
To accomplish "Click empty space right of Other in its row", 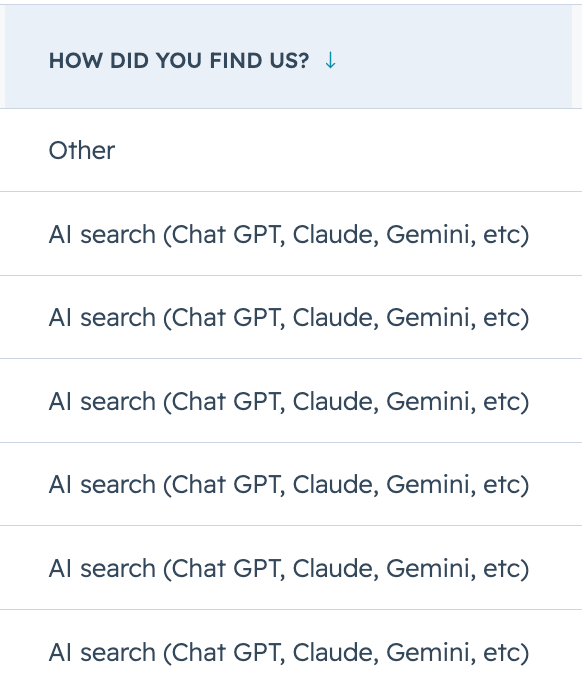I will [349, 150].
